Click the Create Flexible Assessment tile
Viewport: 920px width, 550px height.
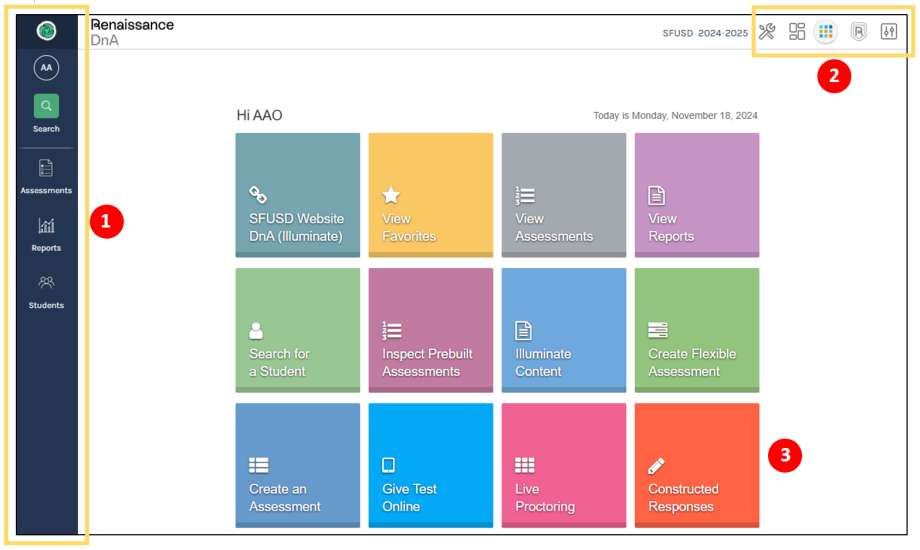(696, 330)
